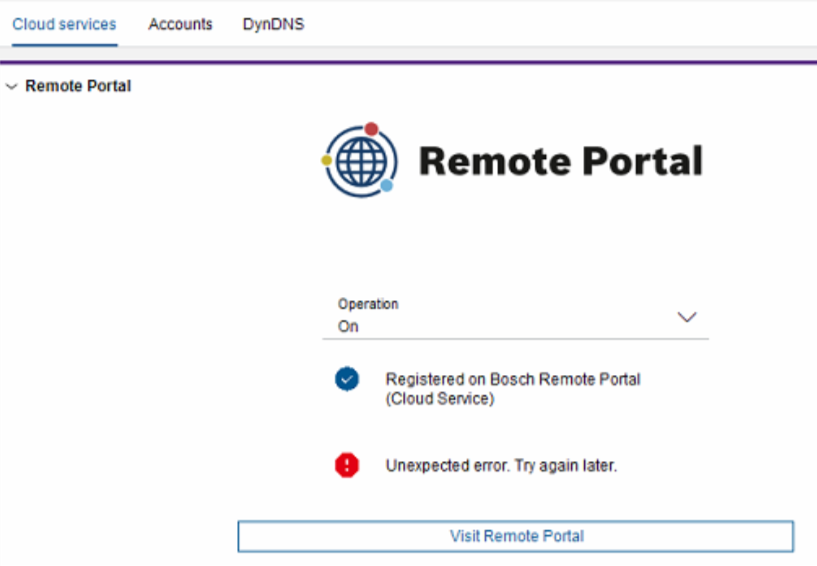Click the (Cloud Service) status text line
The image size is (817, 566).
coord(440,398)
